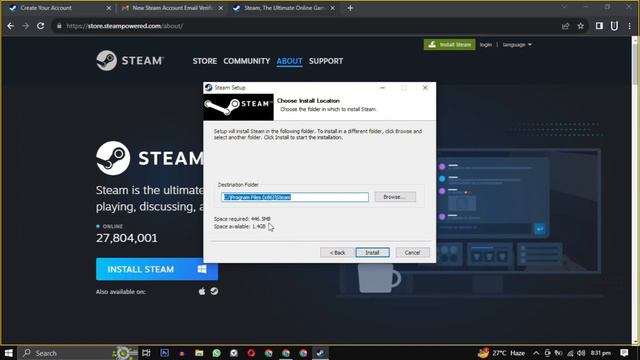Open Photoshop from the taskbar
This screenshot has height=360, width=640.
164,353
